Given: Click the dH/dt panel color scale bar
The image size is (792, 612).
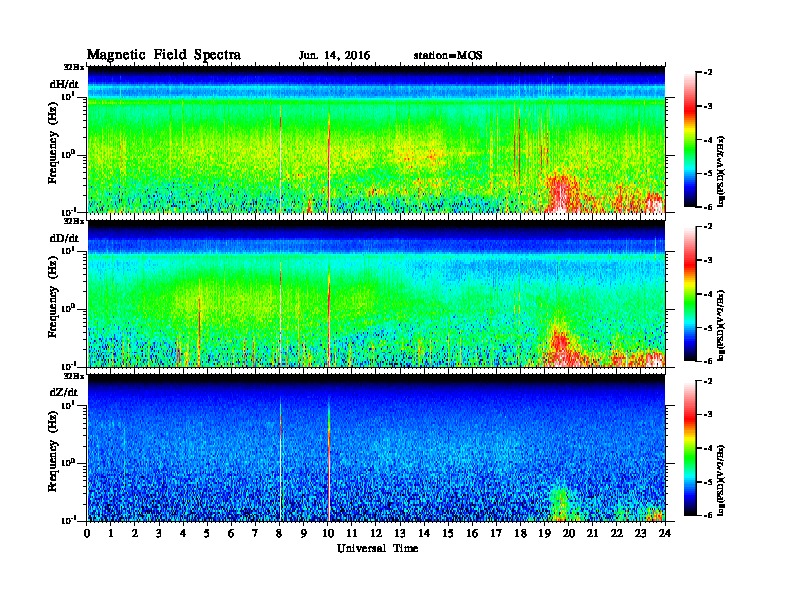Looking at the screenshot, I should click(690, 140).
